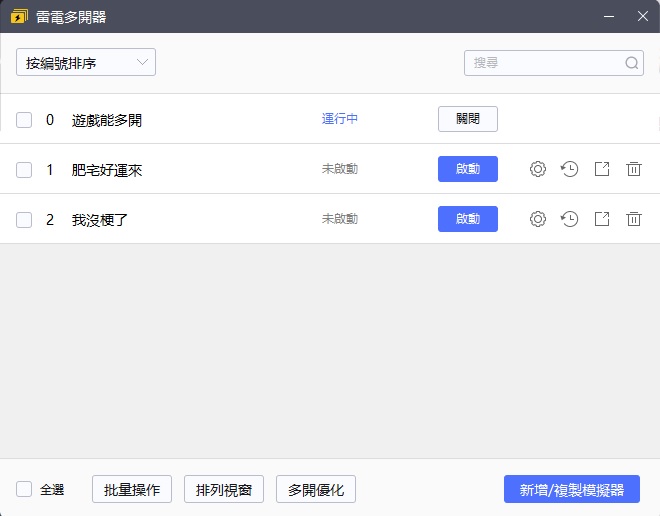
Task: Check the box for 遊戲能多開
Action: (24, 120)
